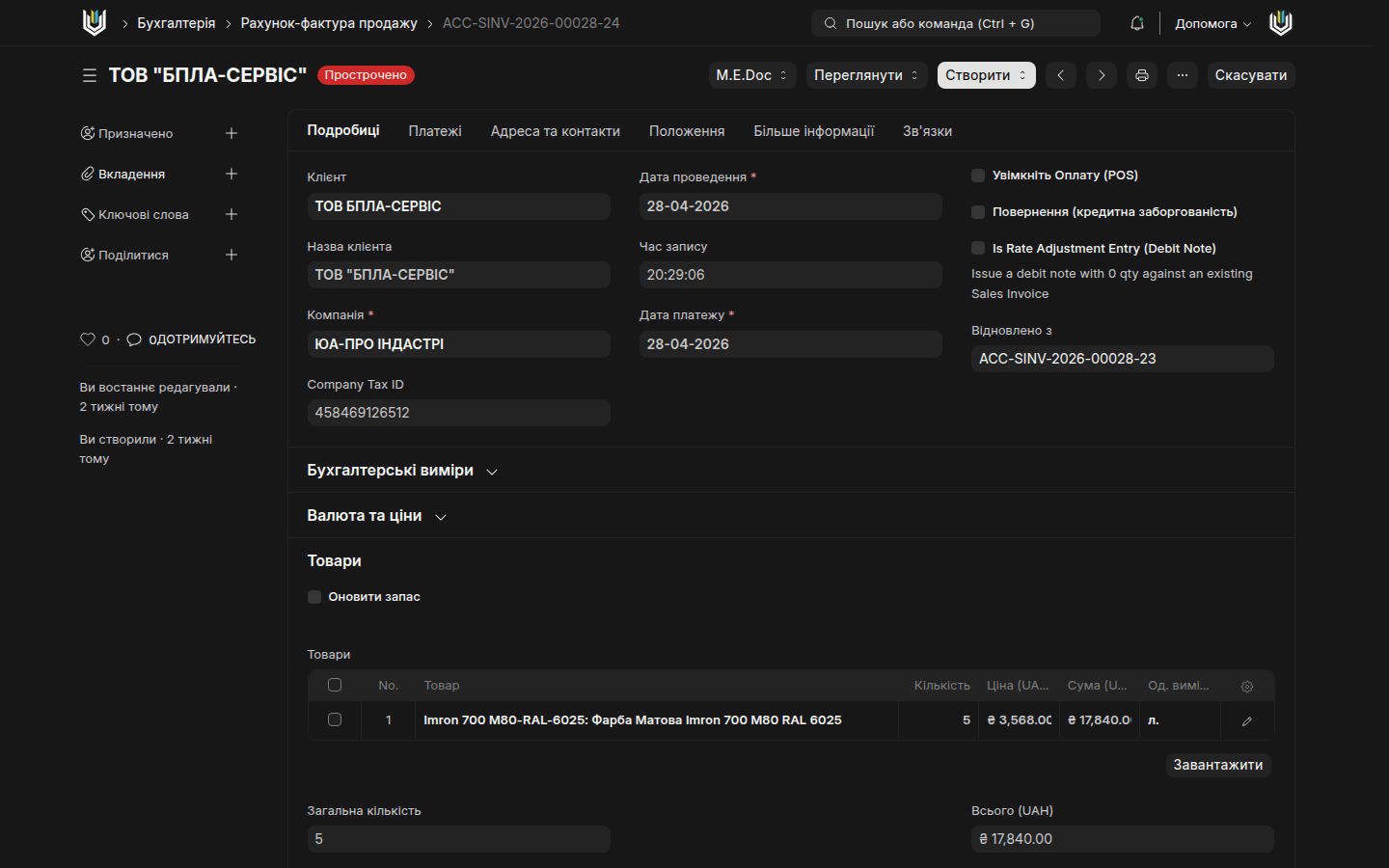Select item row 1 checkbox
This screenshot has height=868, width=1389.
click(x=335, y=719)
